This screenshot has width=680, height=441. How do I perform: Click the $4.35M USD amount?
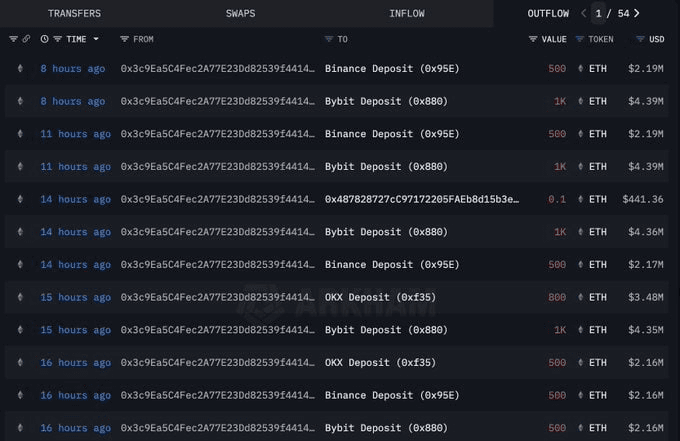tap(646, 330)
